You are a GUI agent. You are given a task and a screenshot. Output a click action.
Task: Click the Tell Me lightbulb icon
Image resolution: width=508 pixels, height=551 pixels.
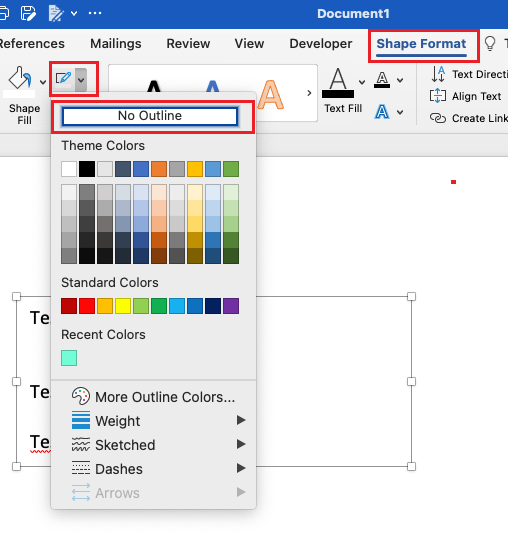(490, 44)
